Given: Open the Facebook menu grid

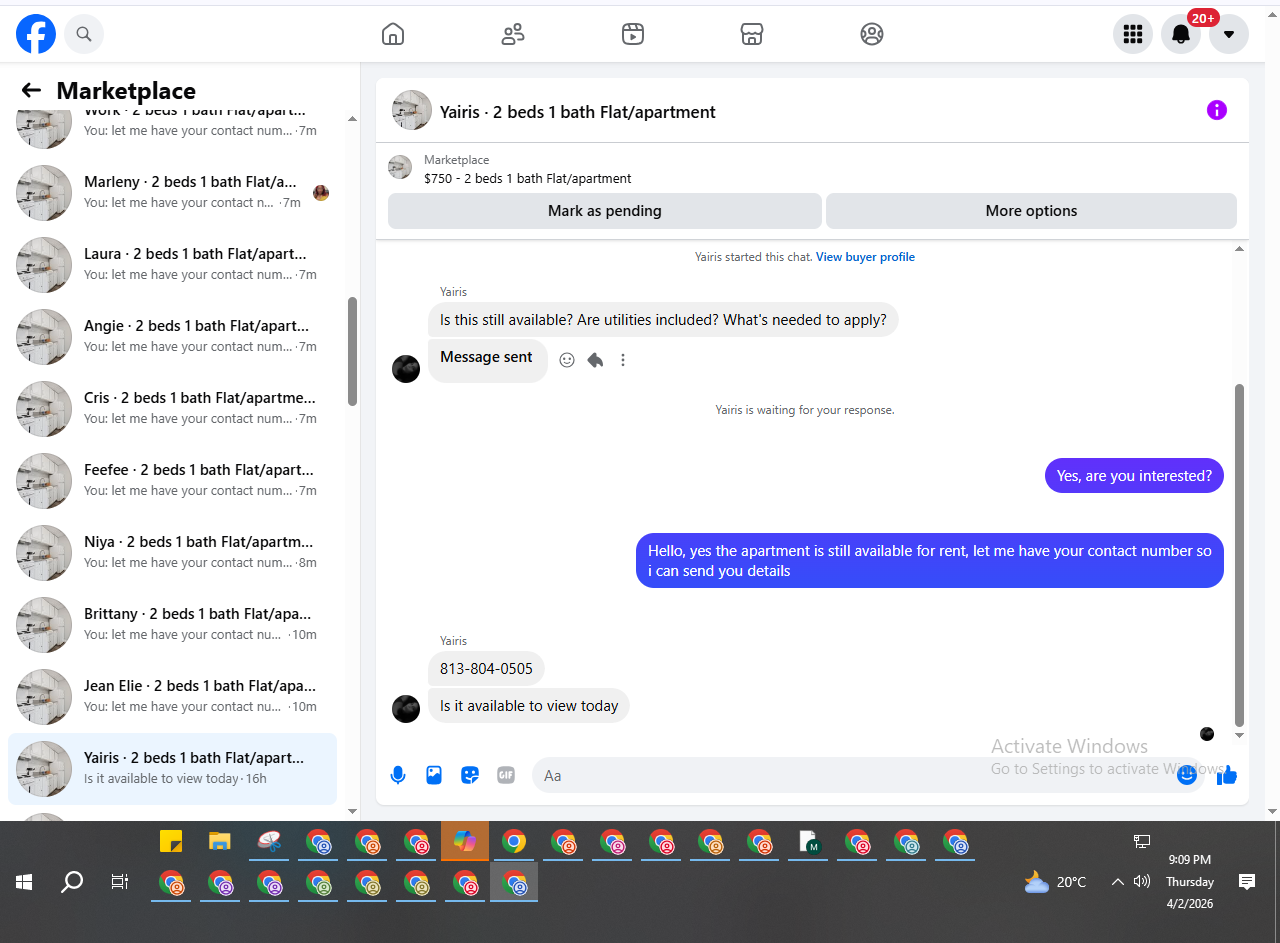Looking at the screenshot, I should [1133, 34].
